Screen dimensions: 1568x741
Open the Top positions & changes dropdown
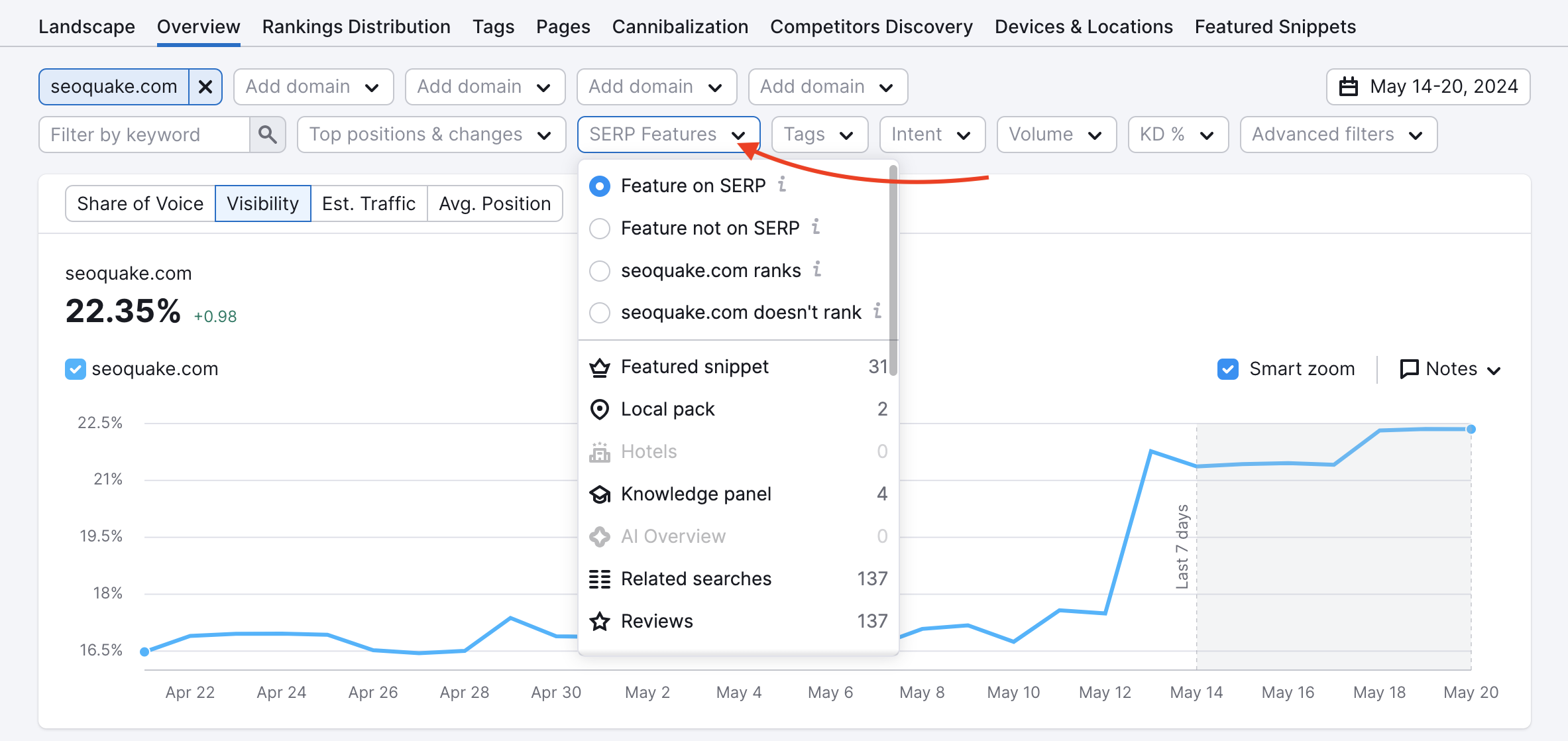[x=430, y=134]
